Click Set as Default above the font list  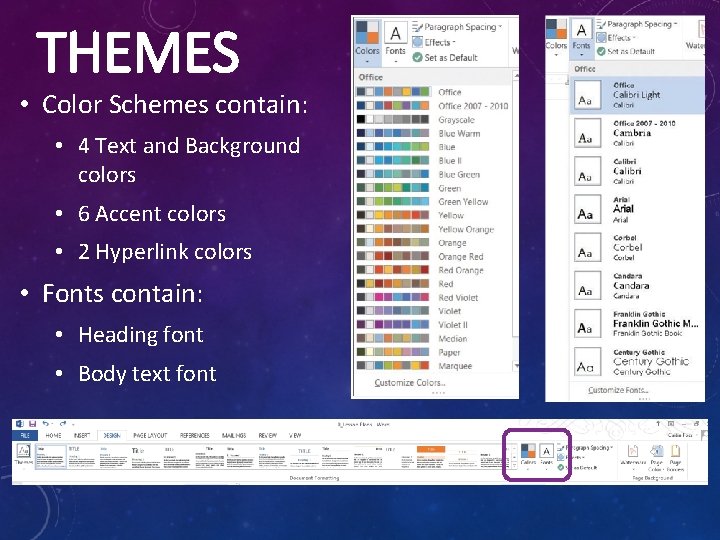[626, 51]
